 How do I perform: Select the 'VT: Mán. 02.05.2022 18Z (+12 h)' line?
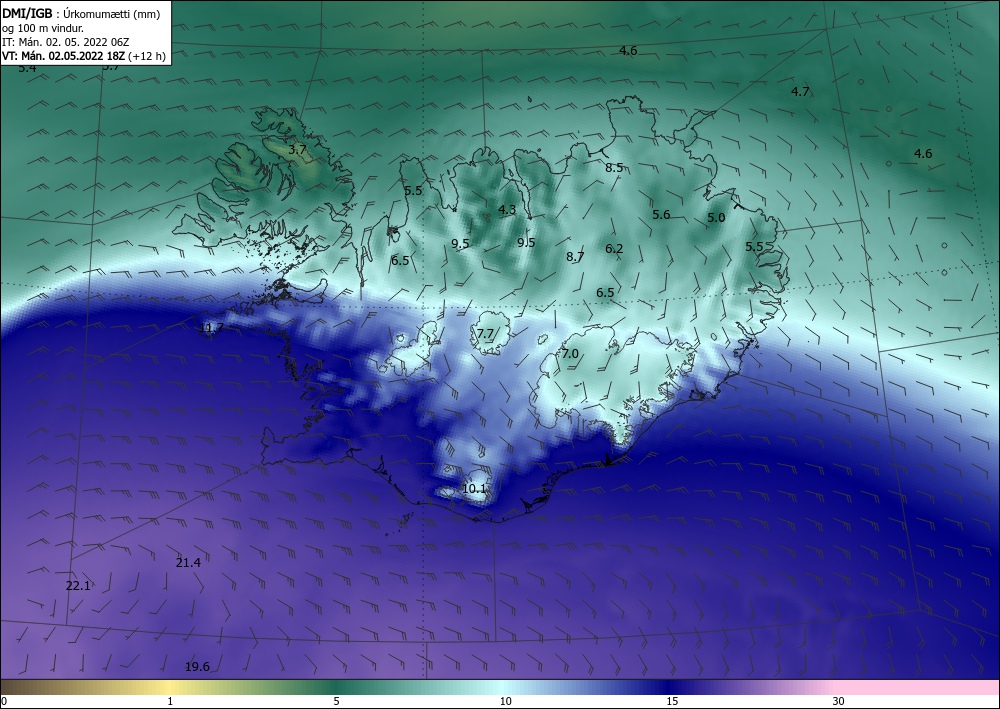click(84, 56)
